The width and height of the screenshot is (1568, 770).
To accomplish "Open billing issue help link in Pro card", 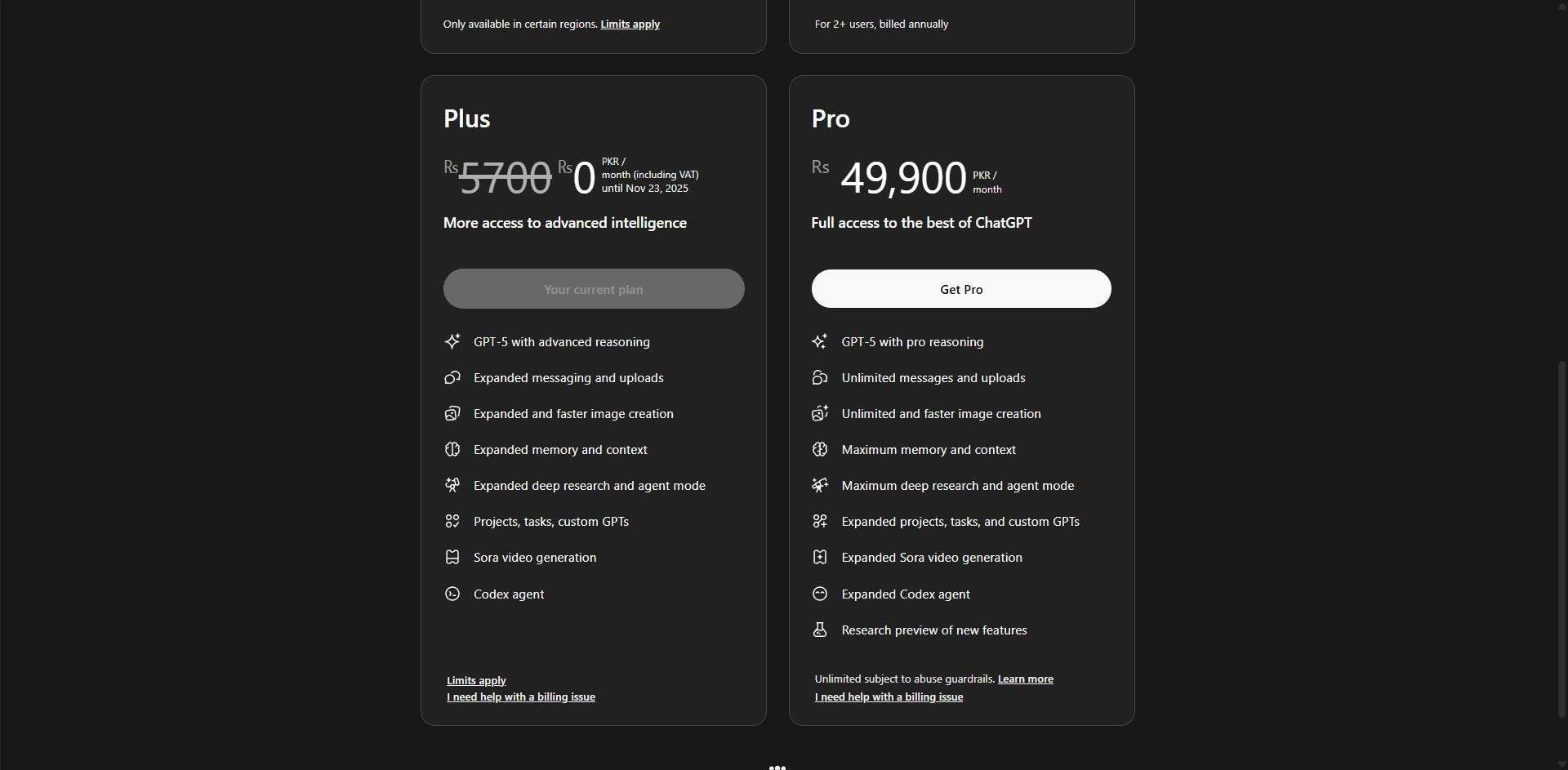I will coord(889,697).
